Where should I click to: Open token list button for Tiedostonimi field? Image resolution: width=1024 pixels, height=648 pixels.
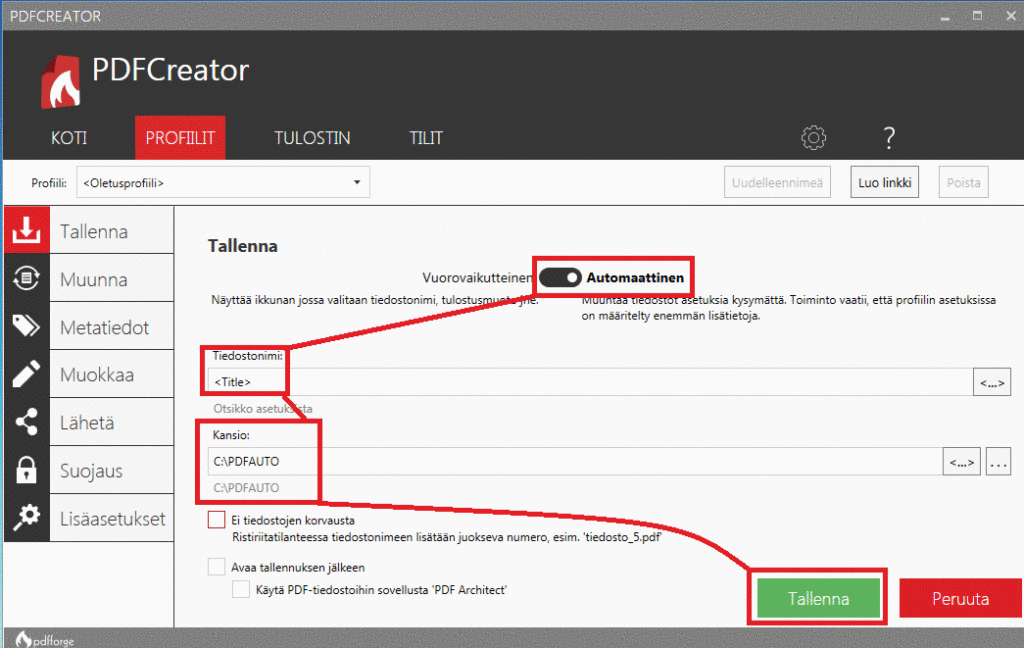coord(992,383)
